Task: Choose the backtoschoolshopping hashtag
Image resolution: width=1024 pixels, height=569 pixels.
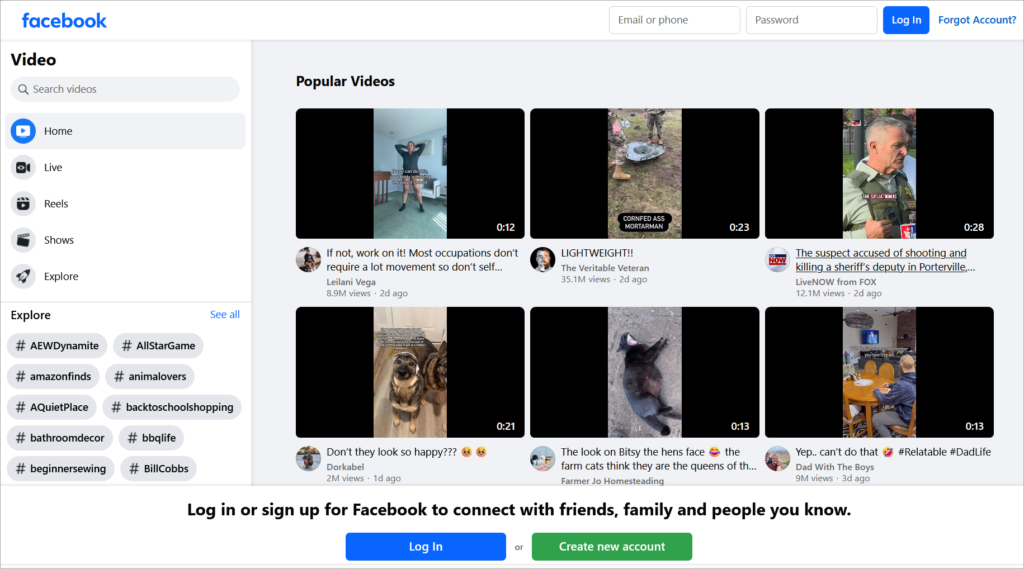Action: 172,407
